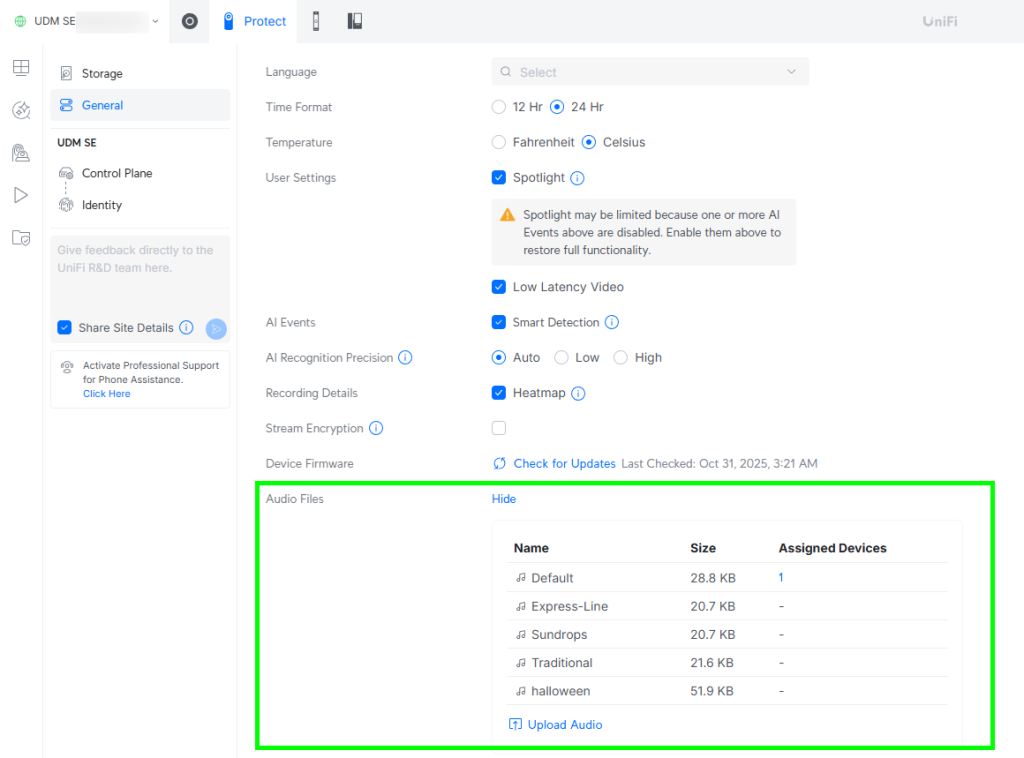Open the dashboard grid icon in sidebar

(x=21, y=68)
